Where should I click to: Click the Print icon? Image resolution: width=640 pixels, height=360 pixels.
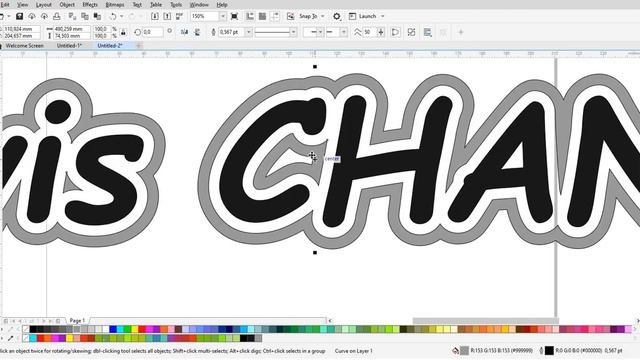tap(56, 16)
